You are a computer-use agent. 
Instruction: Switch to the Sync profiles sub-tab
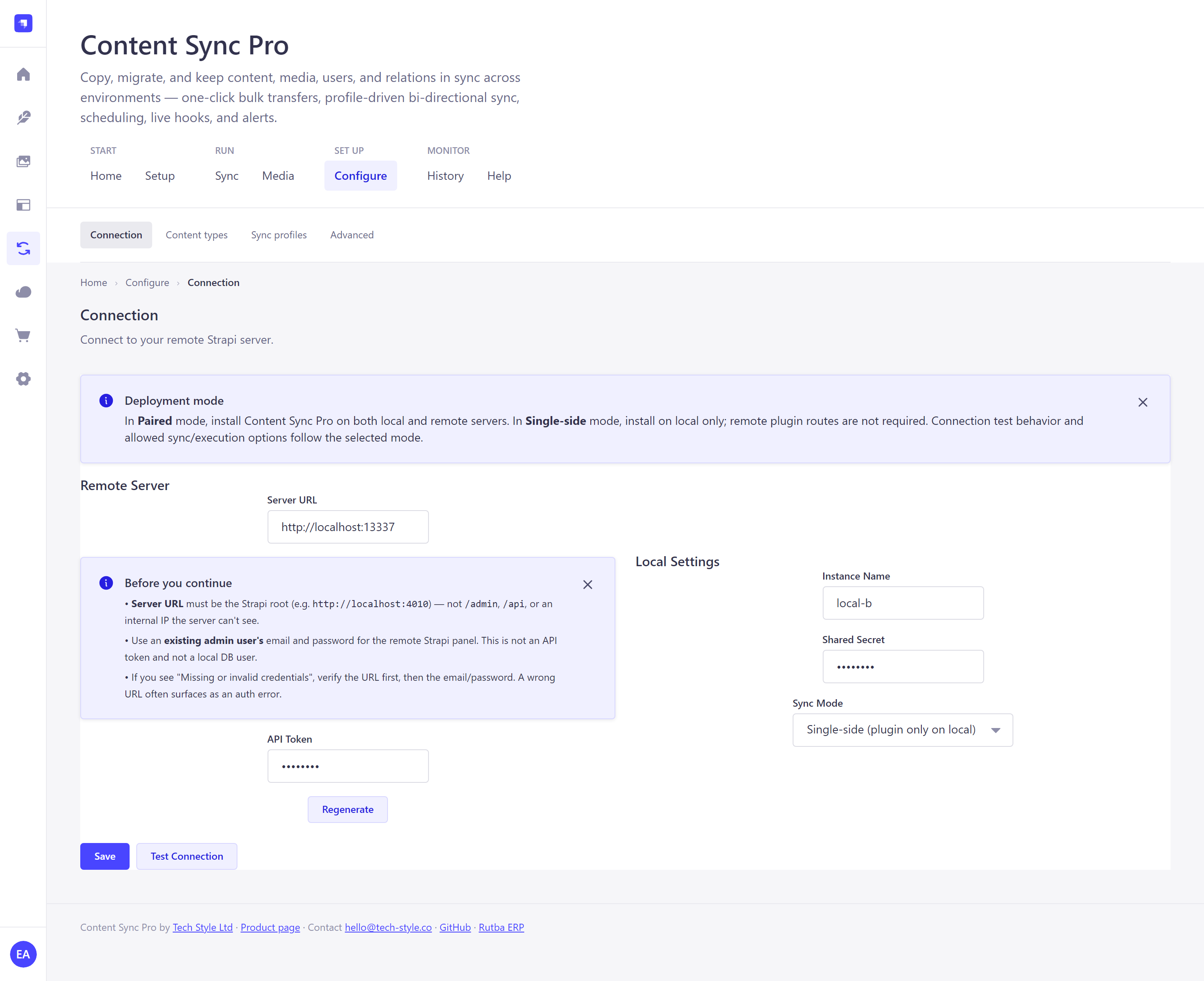279,235
